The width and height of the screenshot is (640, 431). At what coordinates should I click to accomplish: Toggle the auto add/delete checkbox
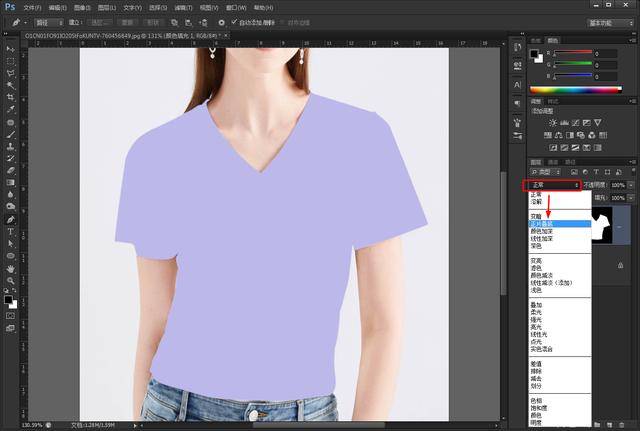pos(234,22)
